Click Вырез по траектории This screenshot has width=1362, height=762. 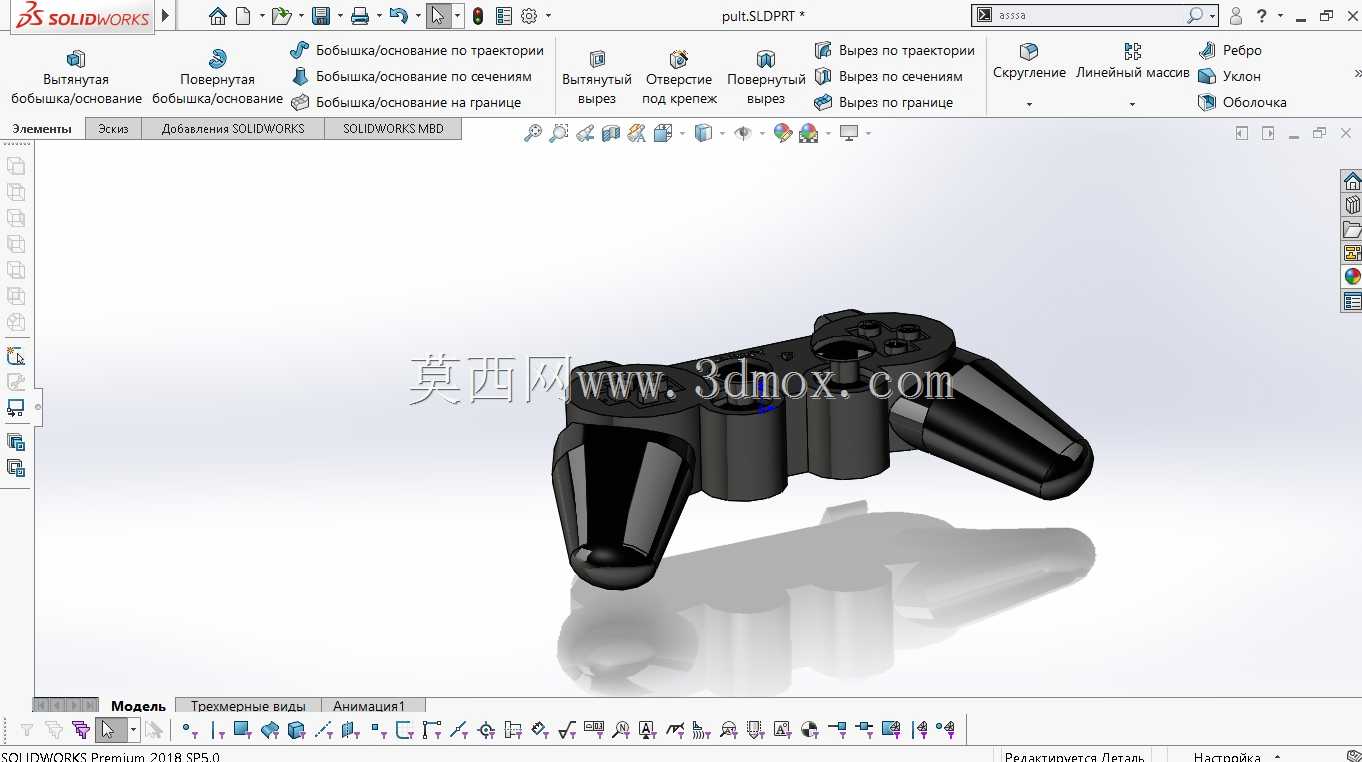(x=894, y=50)
